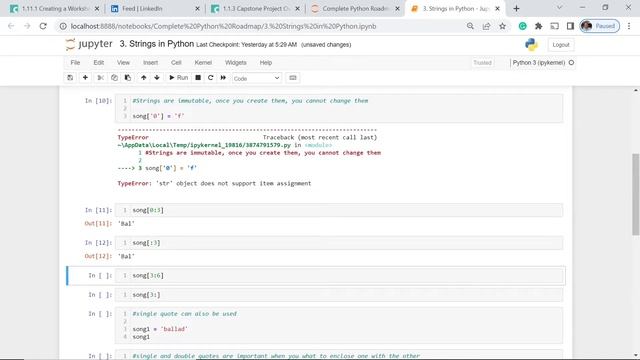This screenshot has width=640, height=360.
Task: Interrupt the kernel with stop icon
Action: click(x=198, y=78)
